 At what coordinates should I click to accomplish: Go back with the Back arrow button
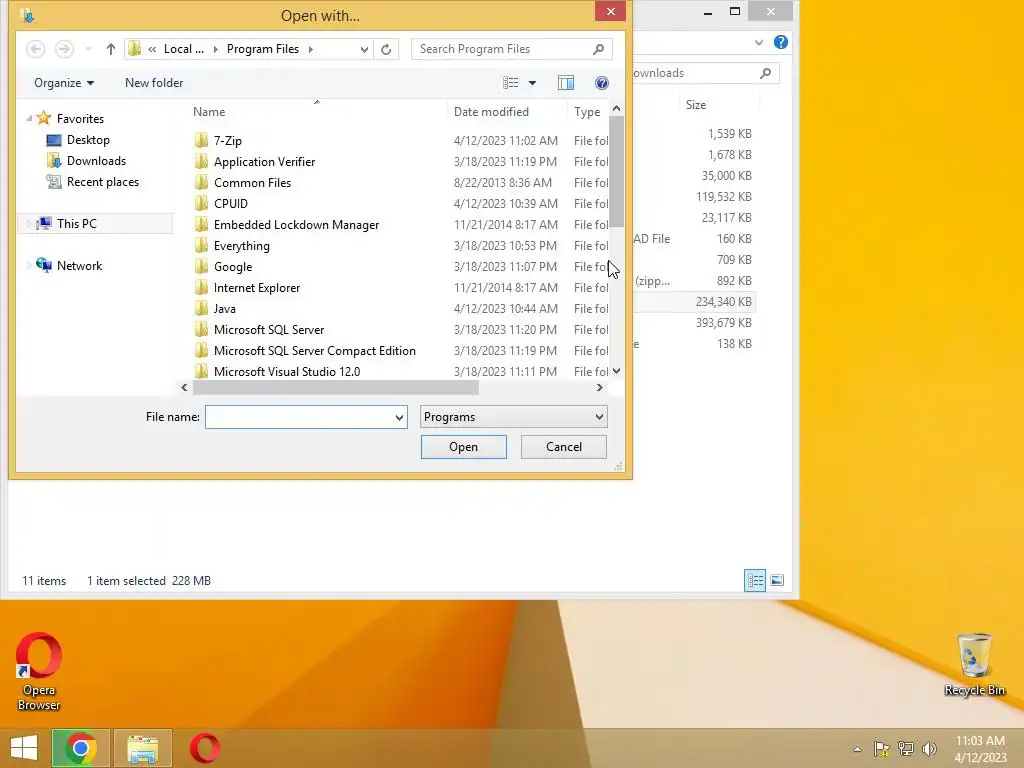coord(36,49)
